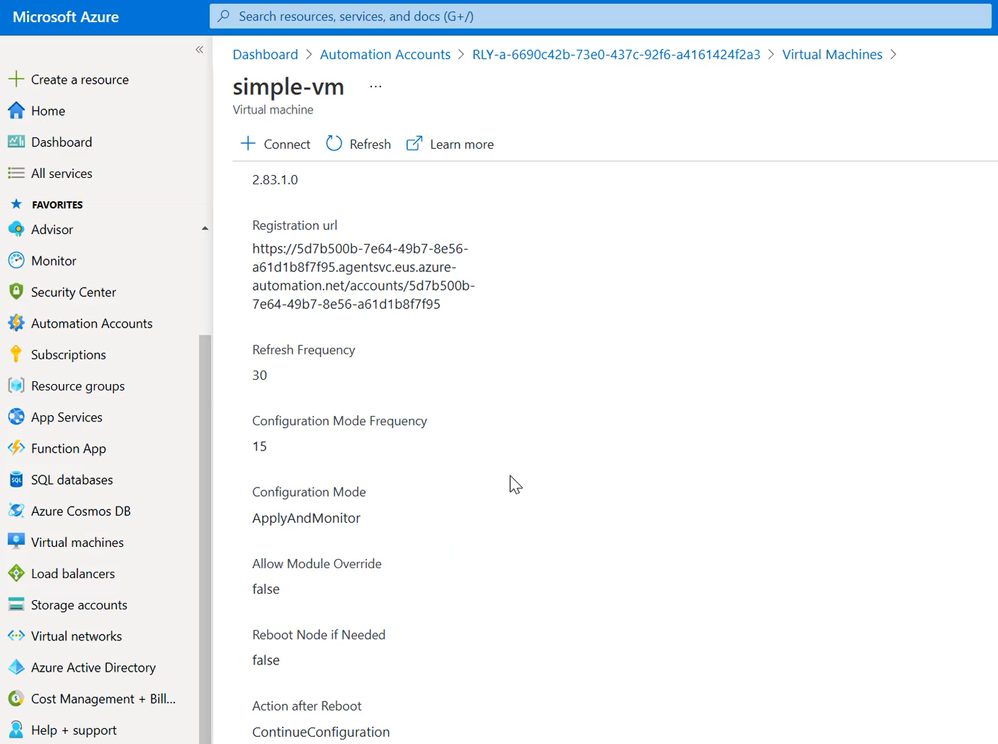Click the Refresh circular arrow icon

tap(334, 144)
